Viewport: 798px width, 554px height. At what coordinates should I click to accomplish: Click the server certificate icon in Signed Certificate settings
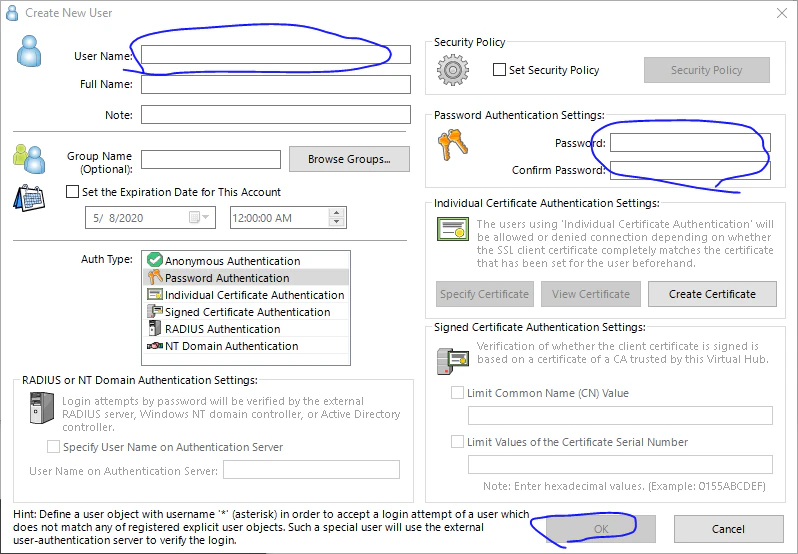pos(452,361)
